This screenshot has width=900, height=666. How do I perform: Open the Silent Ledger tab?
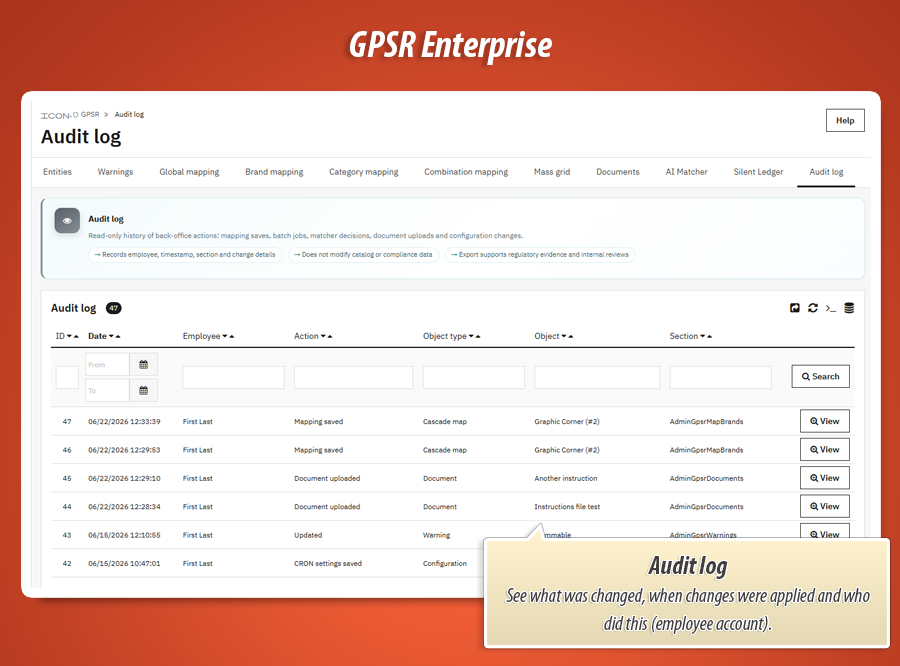758,172
